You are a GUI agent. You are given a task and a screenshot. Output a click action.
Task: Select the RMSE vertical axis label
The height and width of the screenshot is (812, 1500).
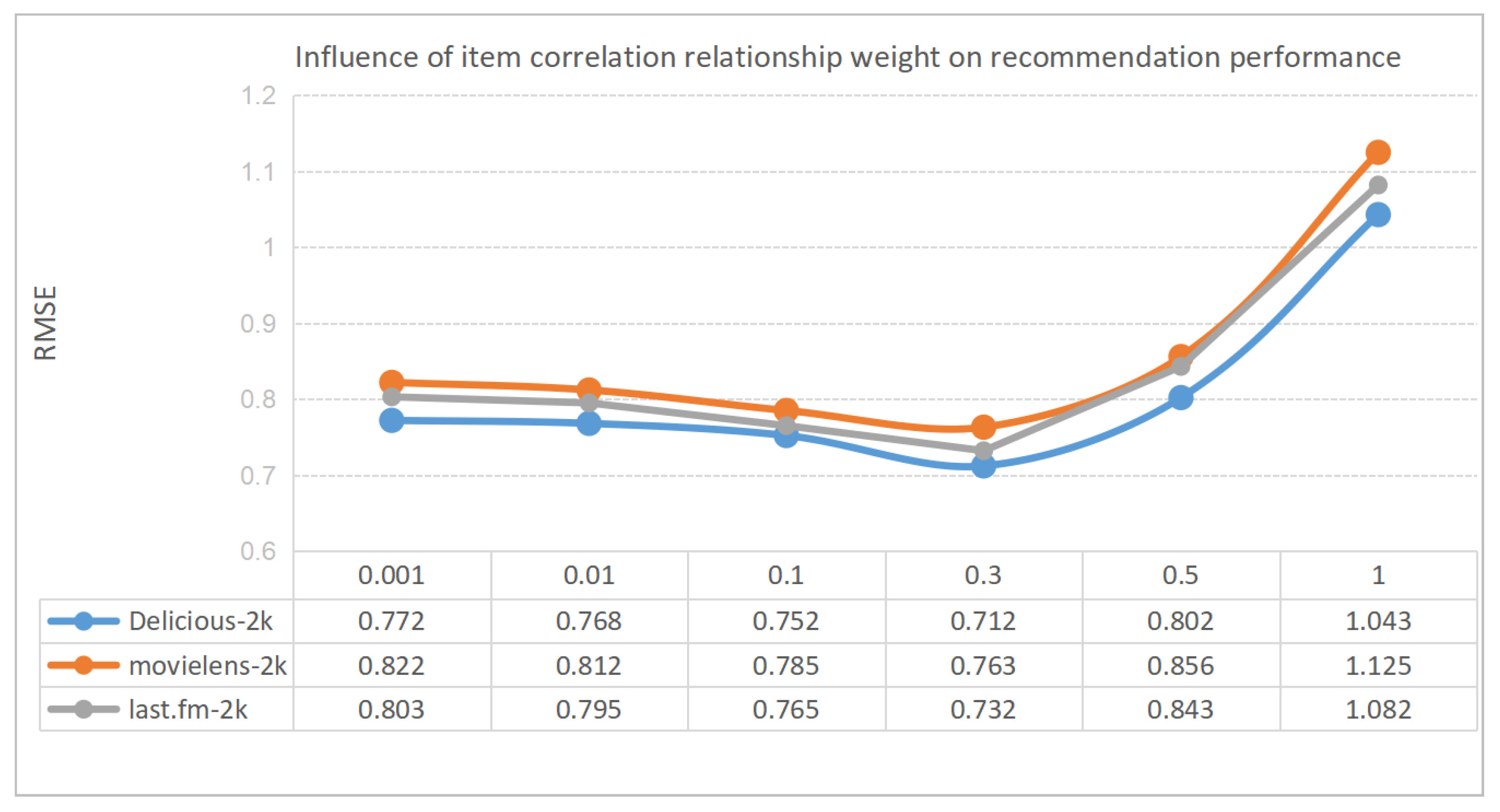pos(46,323)
